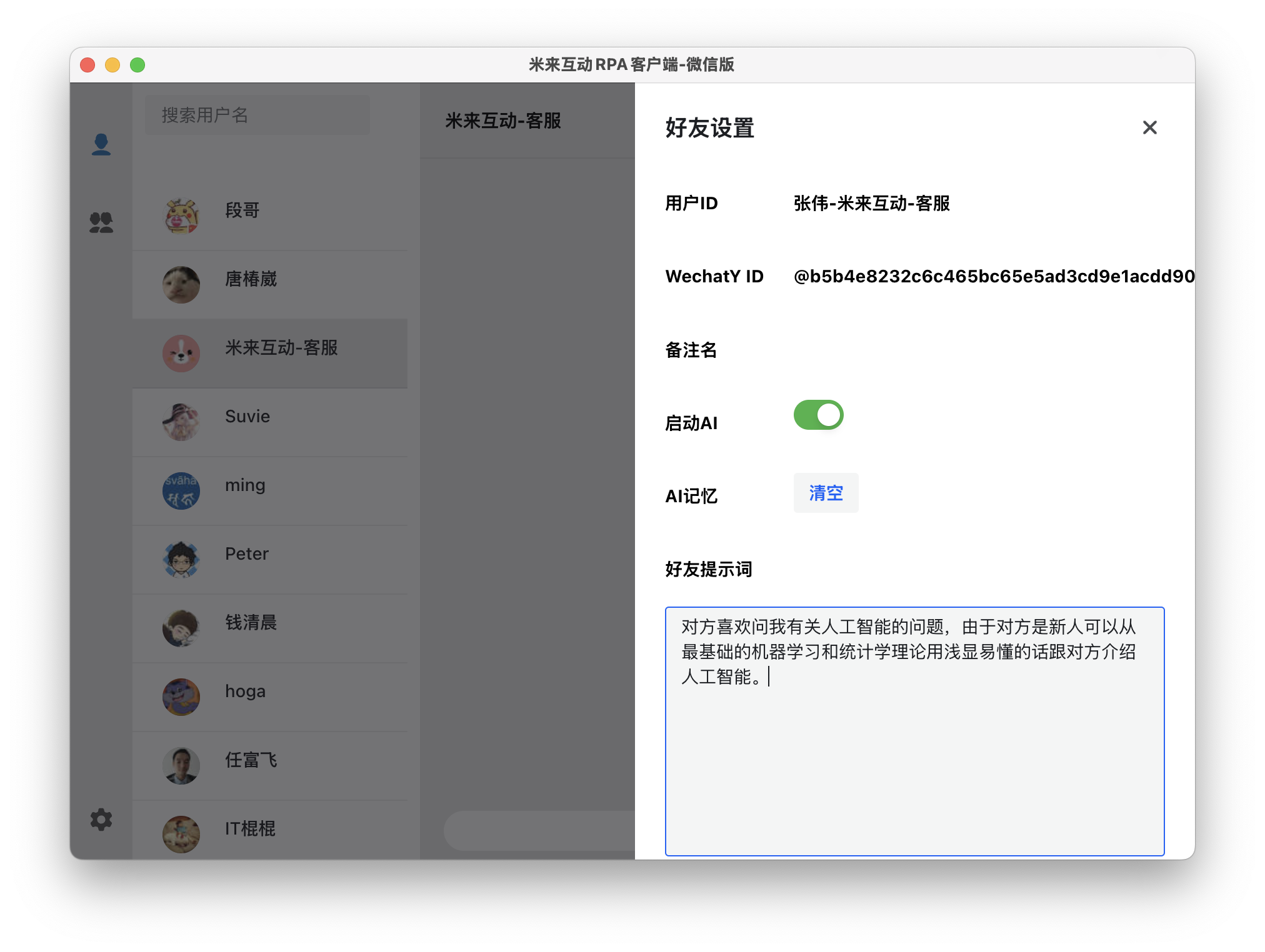Click 清空 to clear AI memory
This screenshot has width=1265, height=952.
coord(826,493)
